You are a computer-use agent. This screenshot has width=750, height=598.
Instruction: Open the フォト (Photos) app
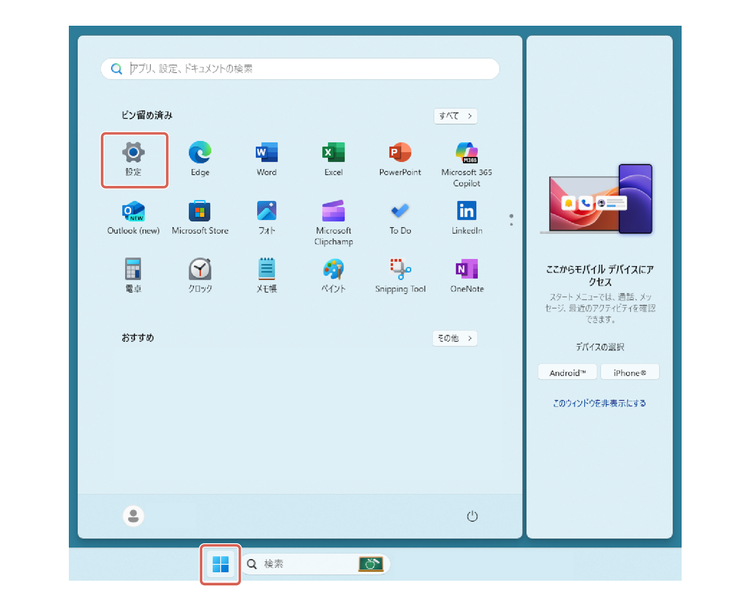point(266,218)
